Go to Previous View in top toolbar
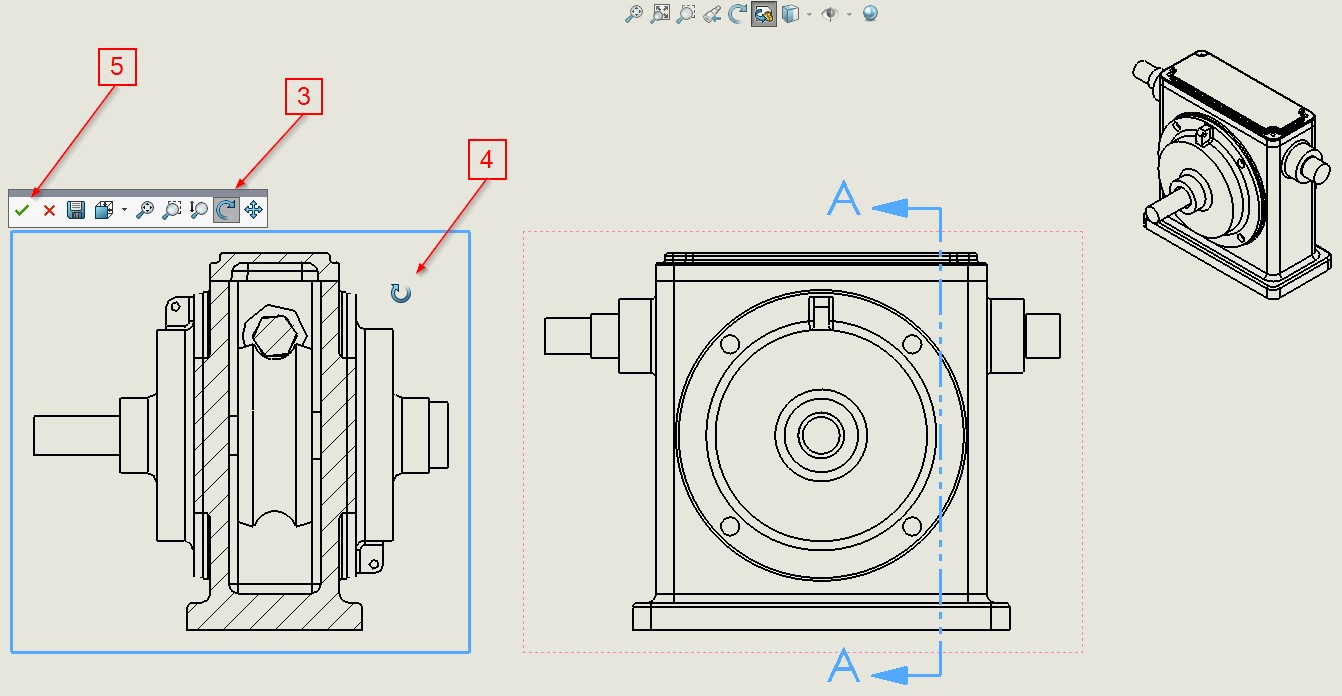The width and height of the screenshot is (1342, 696). 712,14
